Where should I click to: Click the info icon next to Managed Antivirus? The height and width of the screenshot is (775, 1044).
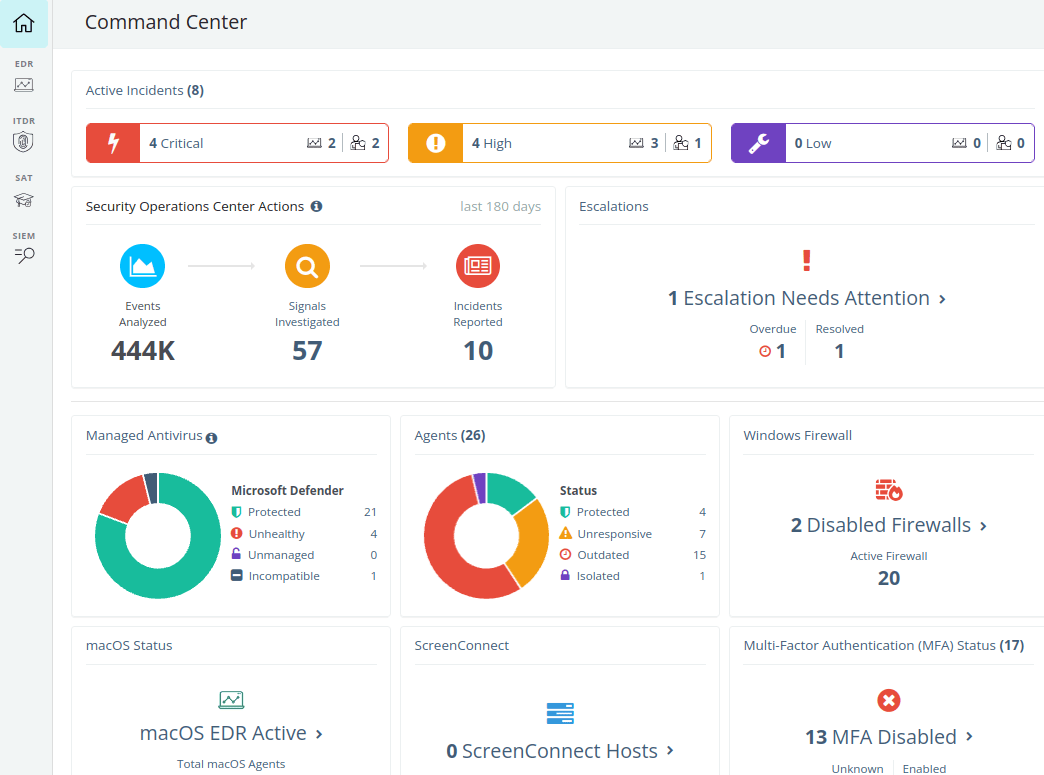(211, 437)
